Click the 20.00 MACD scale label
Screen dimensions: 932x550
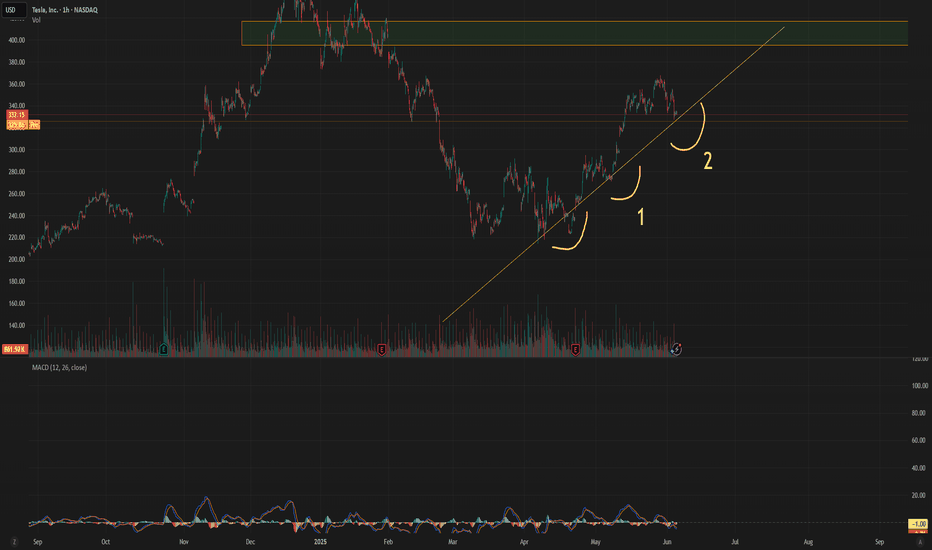coord(920,495)
